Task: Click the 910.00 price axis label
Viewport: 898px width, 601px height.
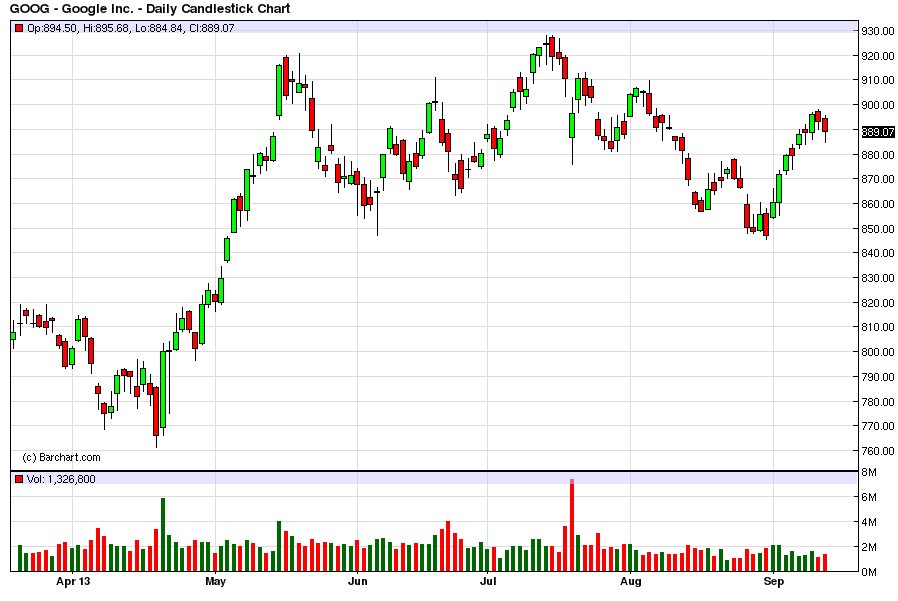Action: click(878, 80)
